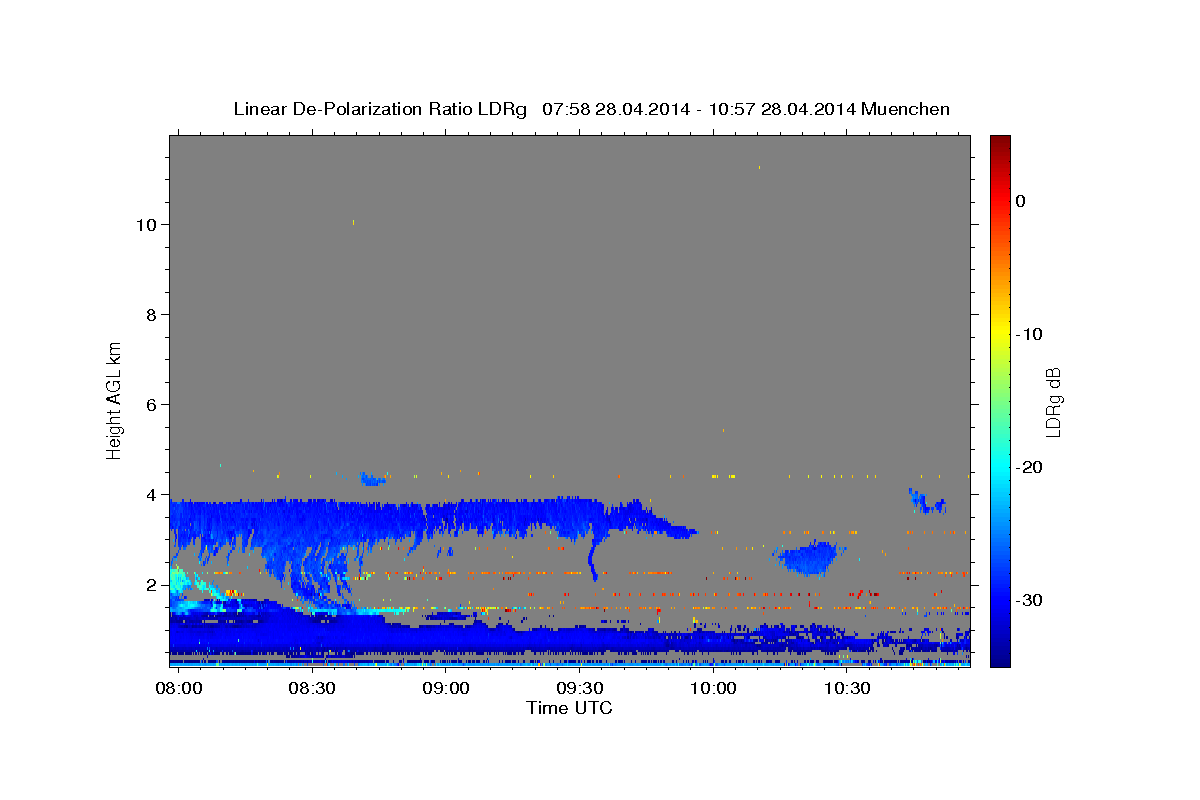This screenshot has height=800, width=1200.
Task: Click the yellow -10 dB region of the colorbar
Action: tap(1000, 334)
